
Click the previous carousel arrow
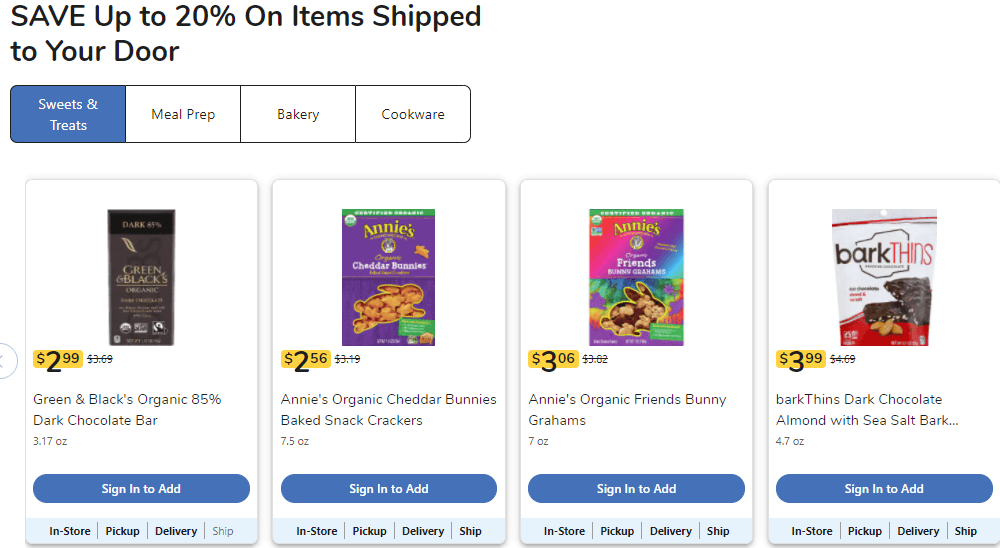(5, 360)
